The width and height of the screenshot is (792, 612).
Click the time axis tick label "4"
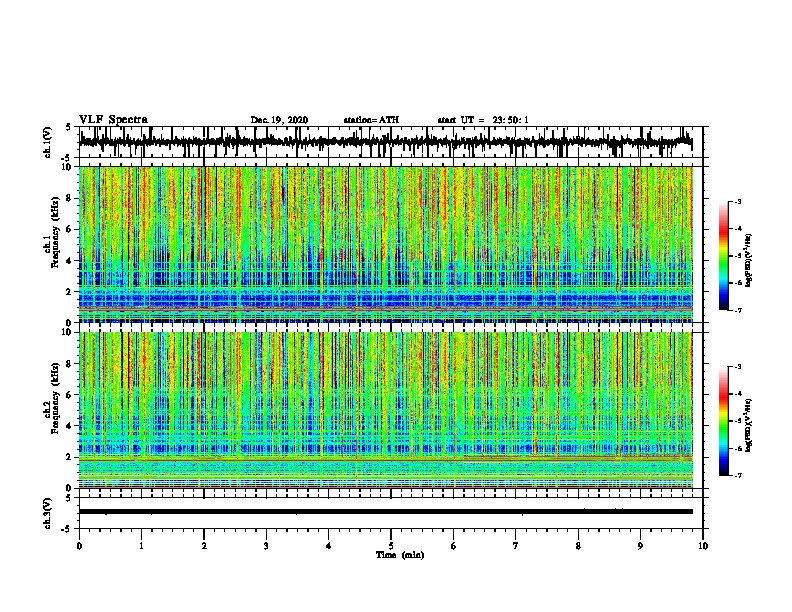point(329,546)
